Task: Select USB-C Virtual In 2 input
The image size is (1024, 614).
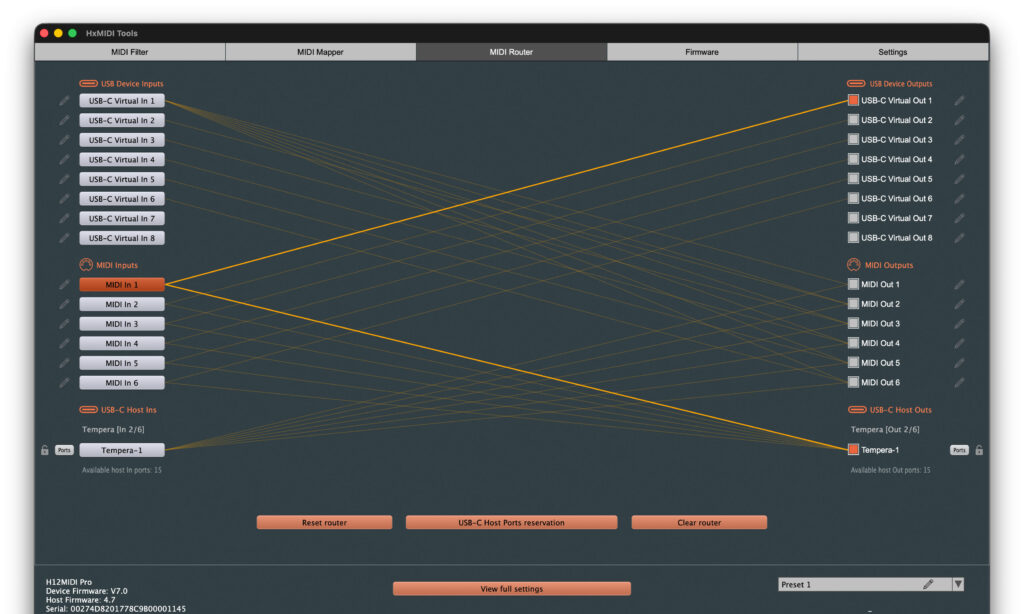Action: tap(122, 120)
